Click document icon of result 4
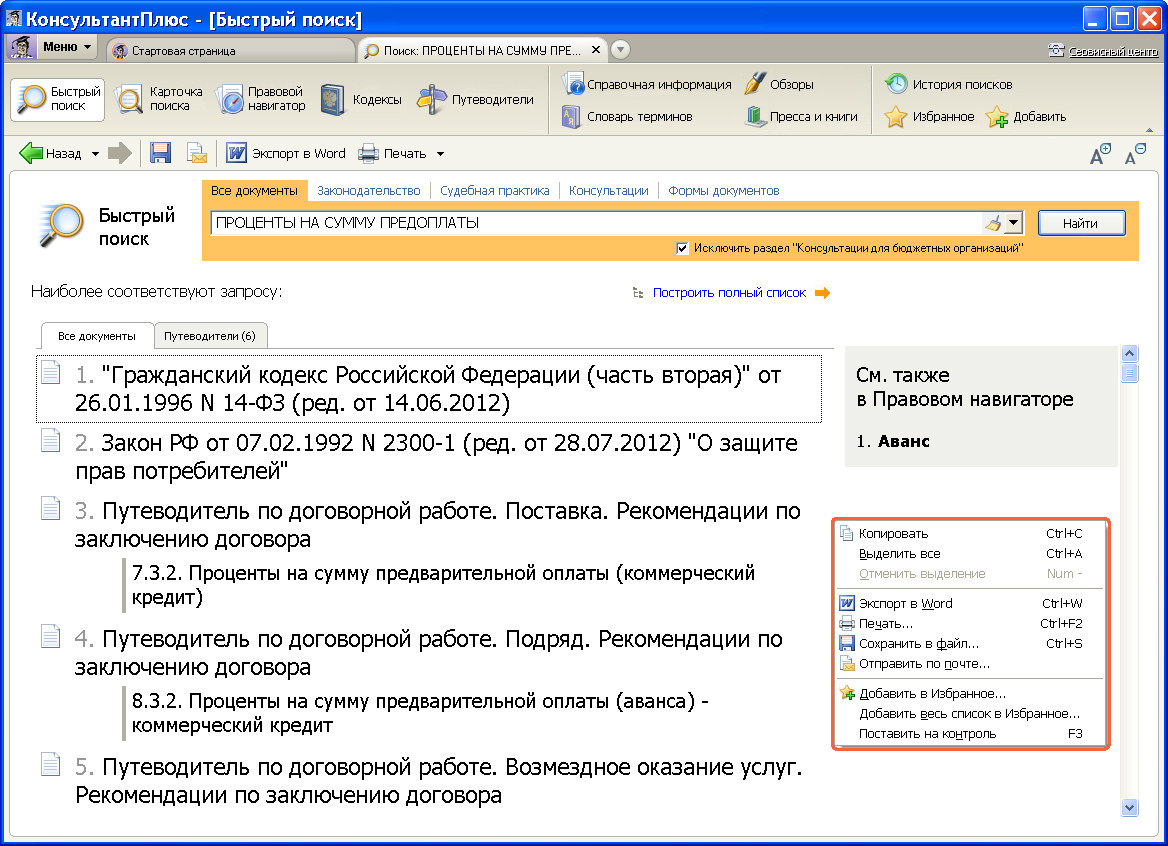Viewport: 1168px width, 846px height. (51, 637)
